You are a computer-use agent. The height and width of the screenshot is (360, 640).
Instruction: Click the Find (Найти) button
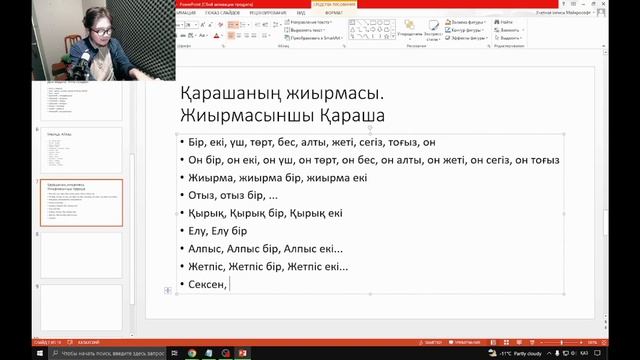point(503,22)
